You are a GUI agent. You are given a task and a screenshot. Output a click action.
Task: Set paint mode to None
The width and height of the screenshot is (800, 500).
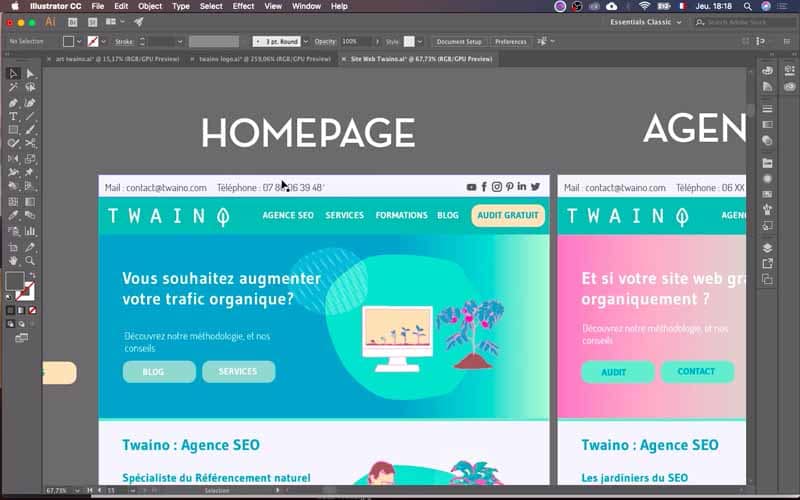click(x=33, y=310)
